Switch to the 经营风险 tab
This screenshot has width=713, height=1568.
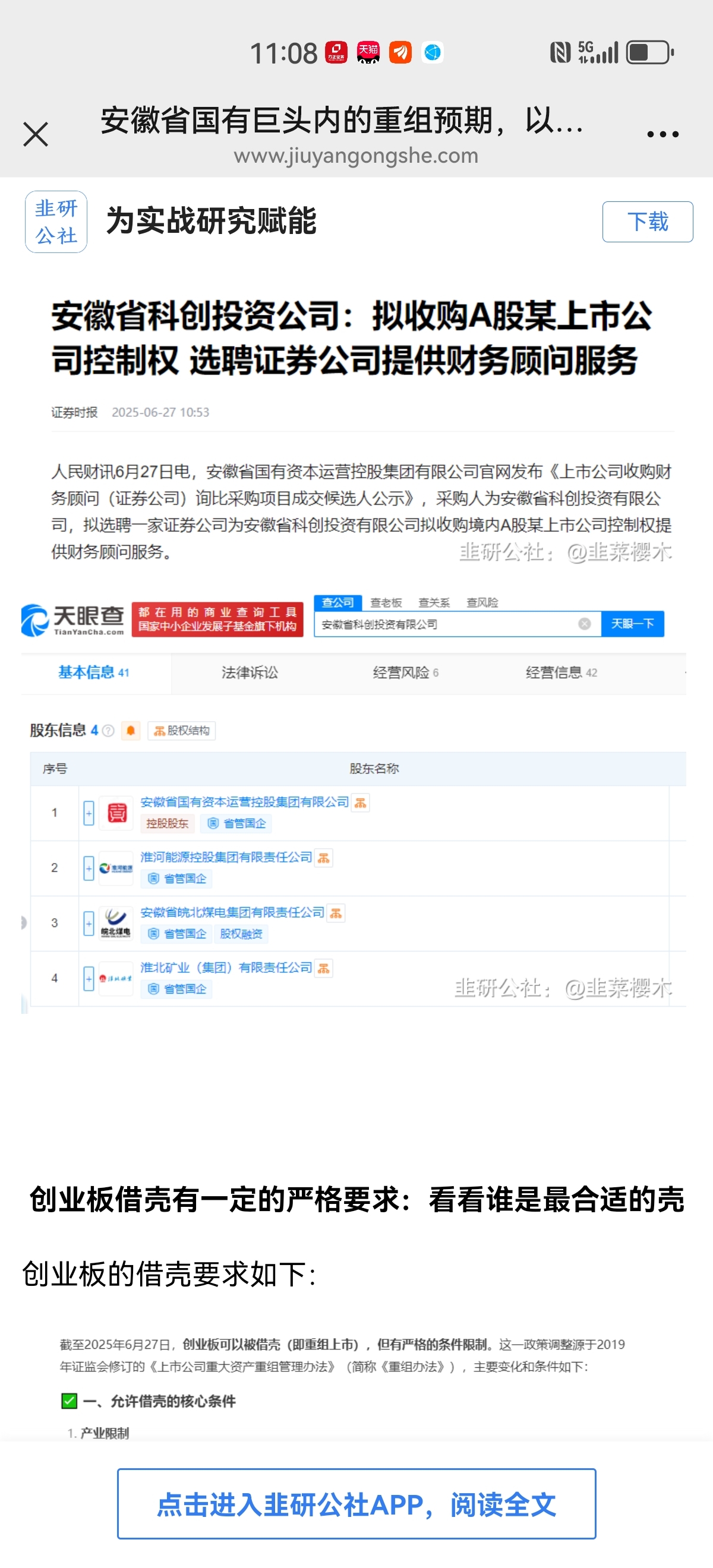(405, 672)
